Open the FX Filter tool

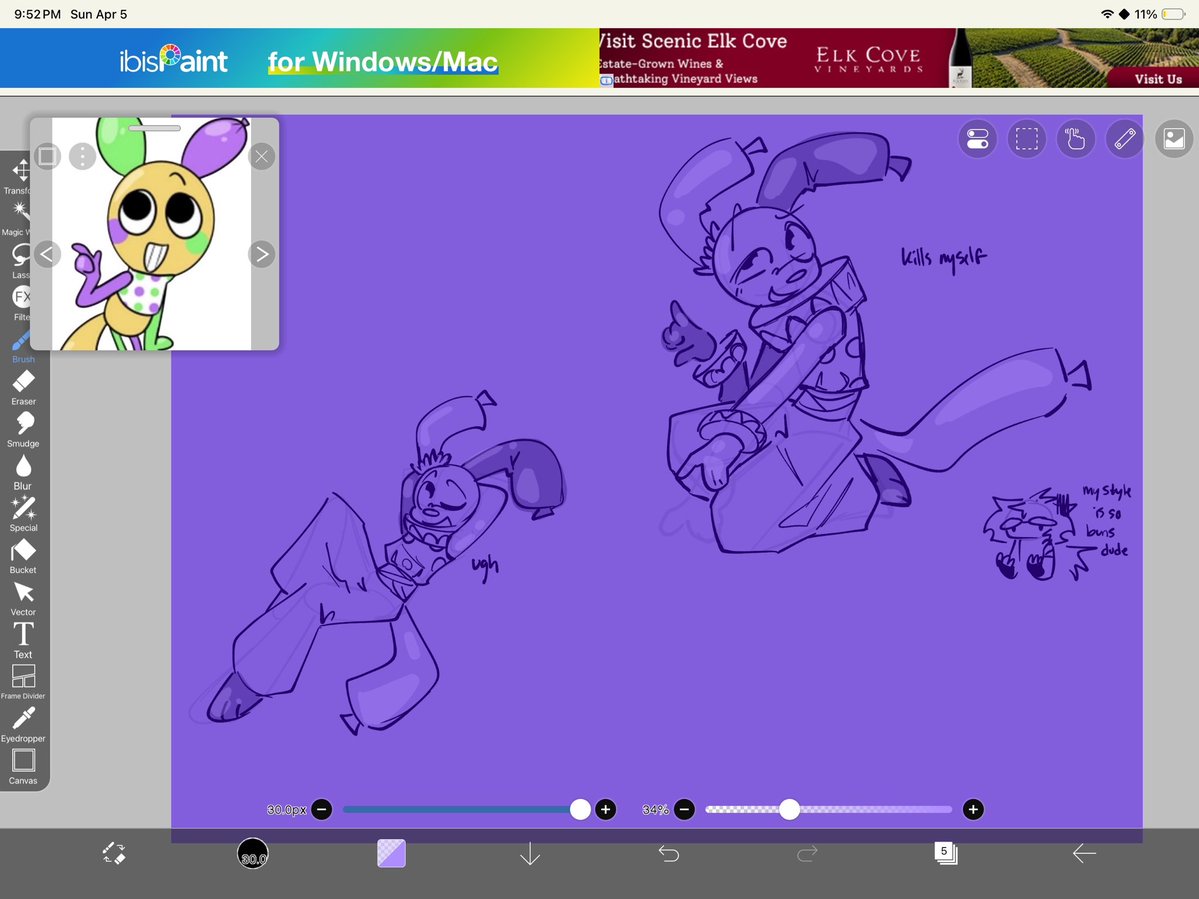[x=21, y=303]
